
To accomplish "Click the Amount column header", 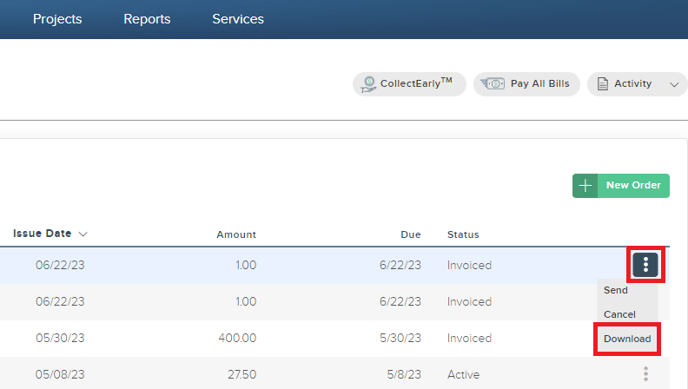I will 236,235.
